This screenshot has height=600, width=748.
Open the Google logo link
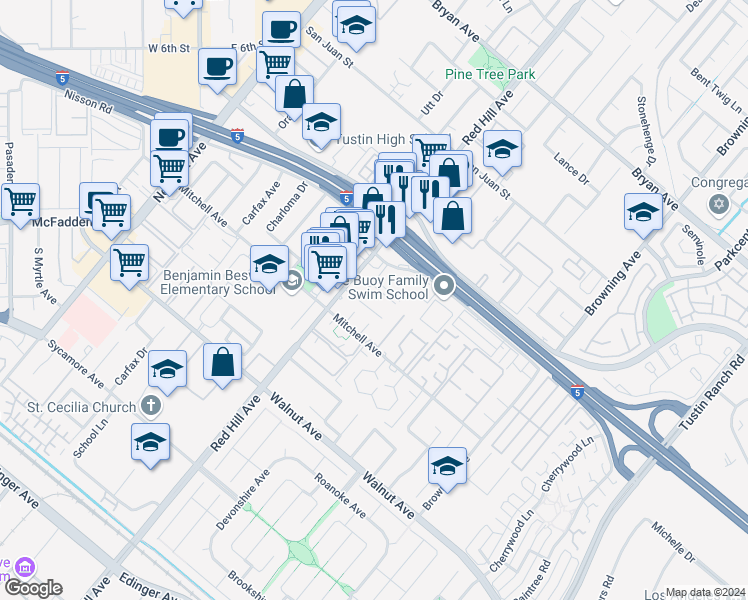point(34,589)
